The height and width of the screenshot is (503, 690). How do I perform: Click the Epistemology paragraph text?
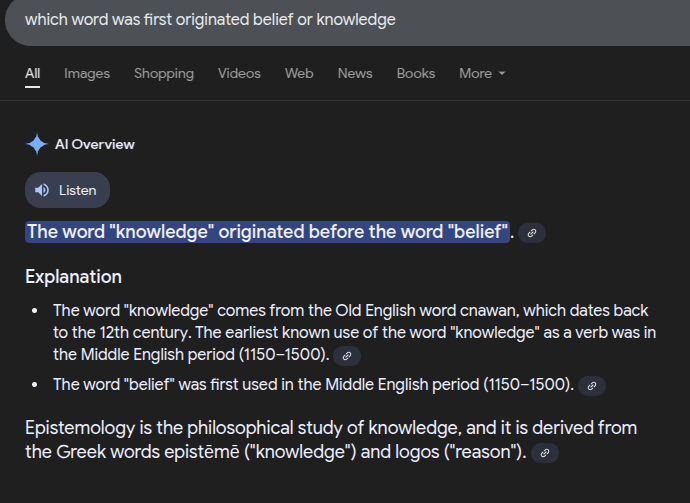click(x=331, y=440)
